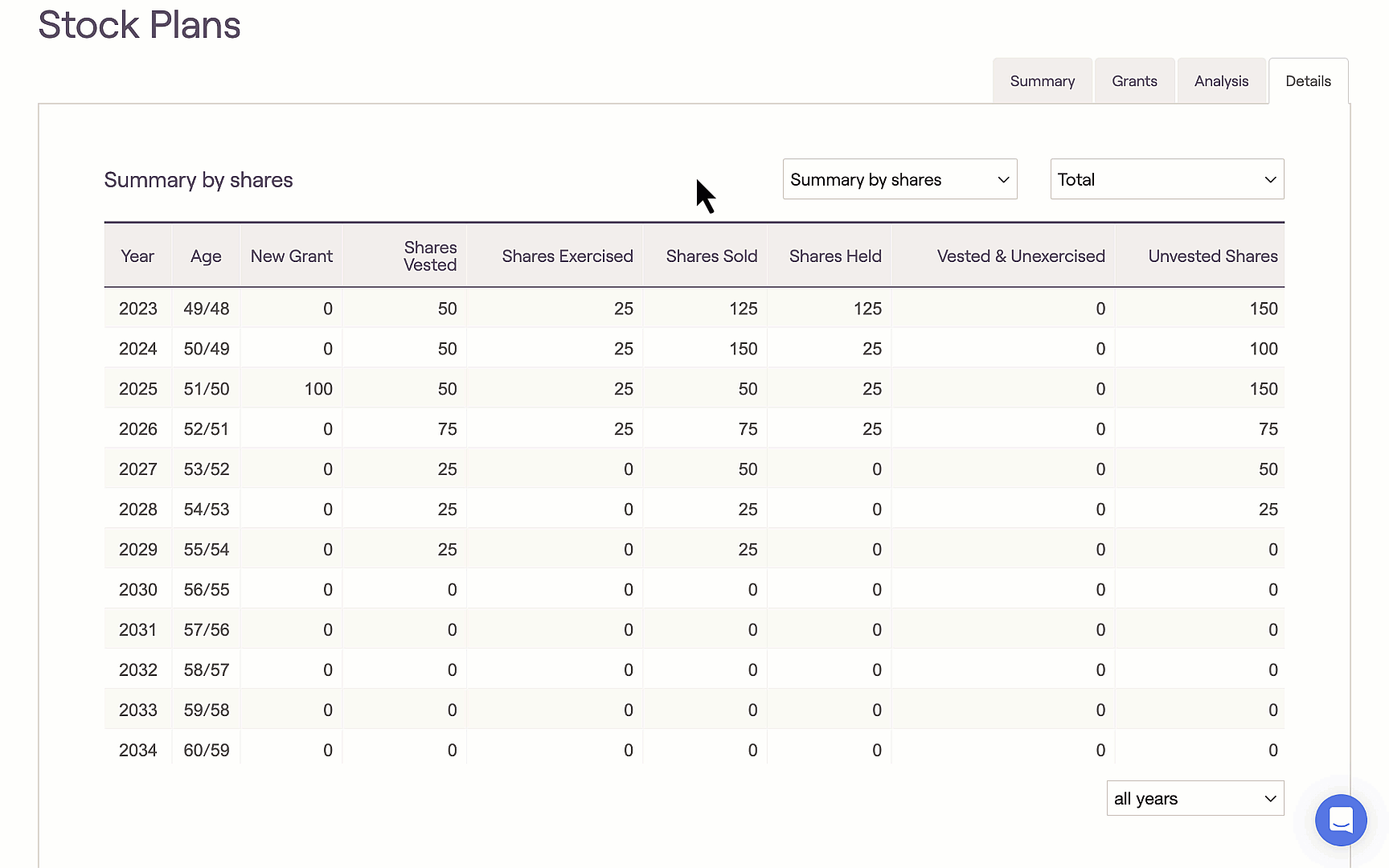Open the chat support widget

point(1340,820)
